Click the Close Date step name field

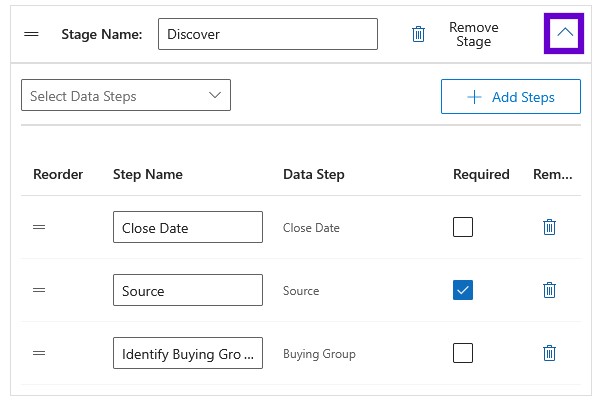(x=188, y=227)
